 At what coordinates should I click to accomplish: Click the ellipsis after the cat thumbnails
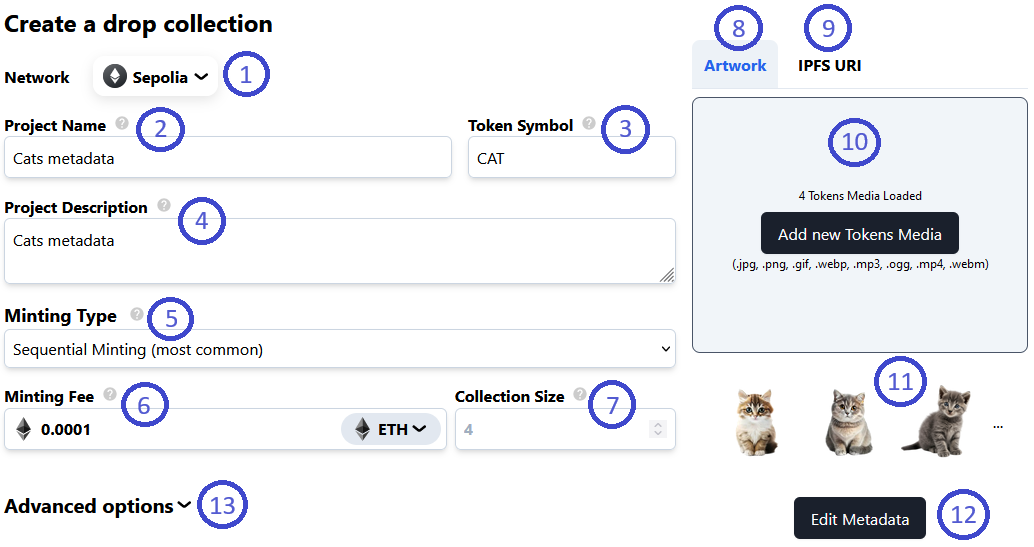coord(997,426)
